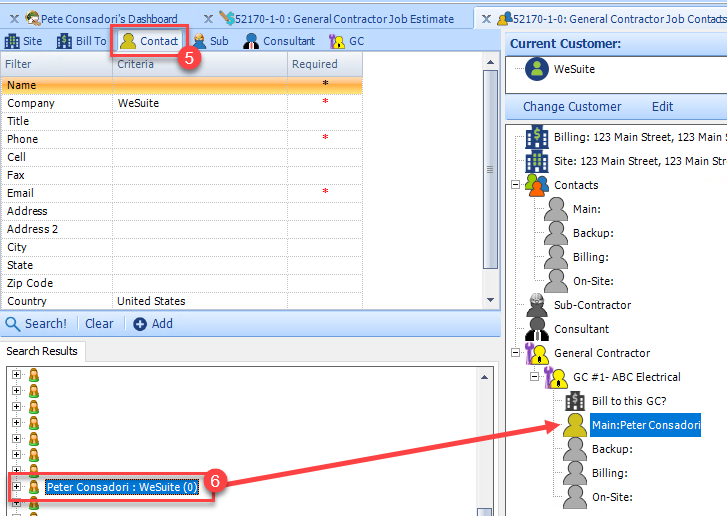Click Change Customer
This screenshot has width=727, height=516.
pyautogui.click(x=572, y=107)
